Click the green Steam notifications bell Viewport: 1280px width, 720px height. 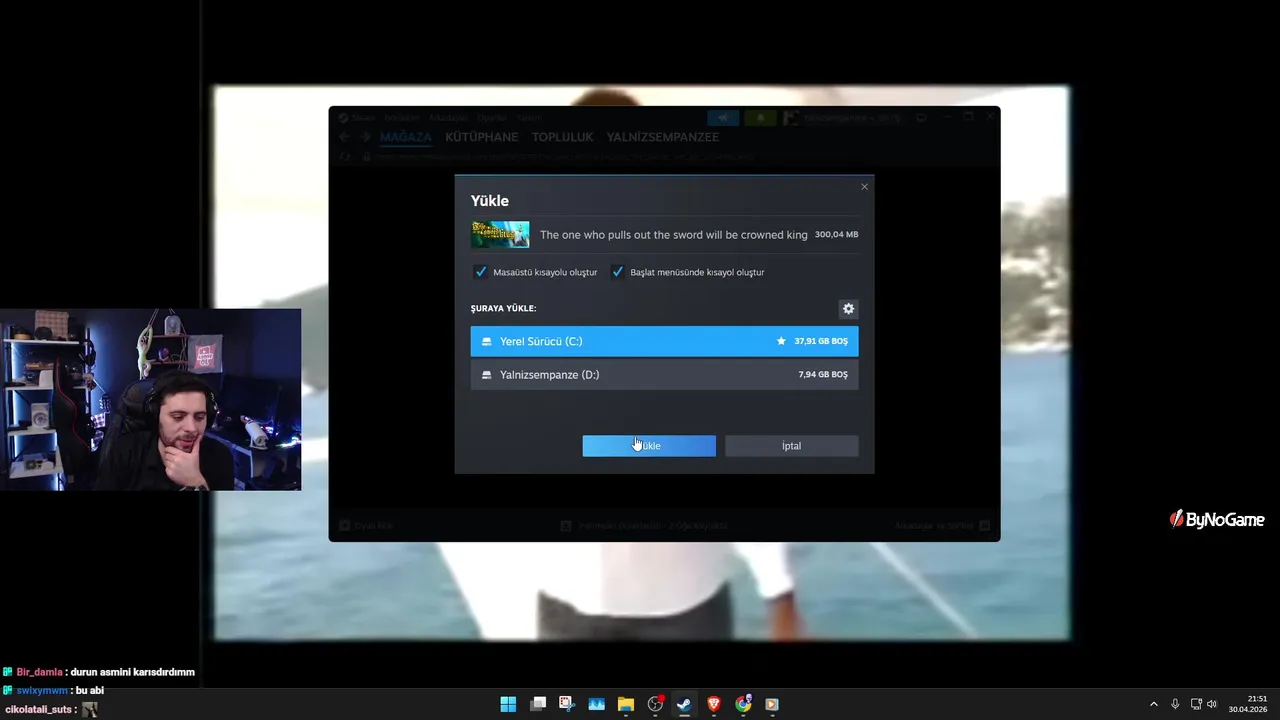click(760, 118)
